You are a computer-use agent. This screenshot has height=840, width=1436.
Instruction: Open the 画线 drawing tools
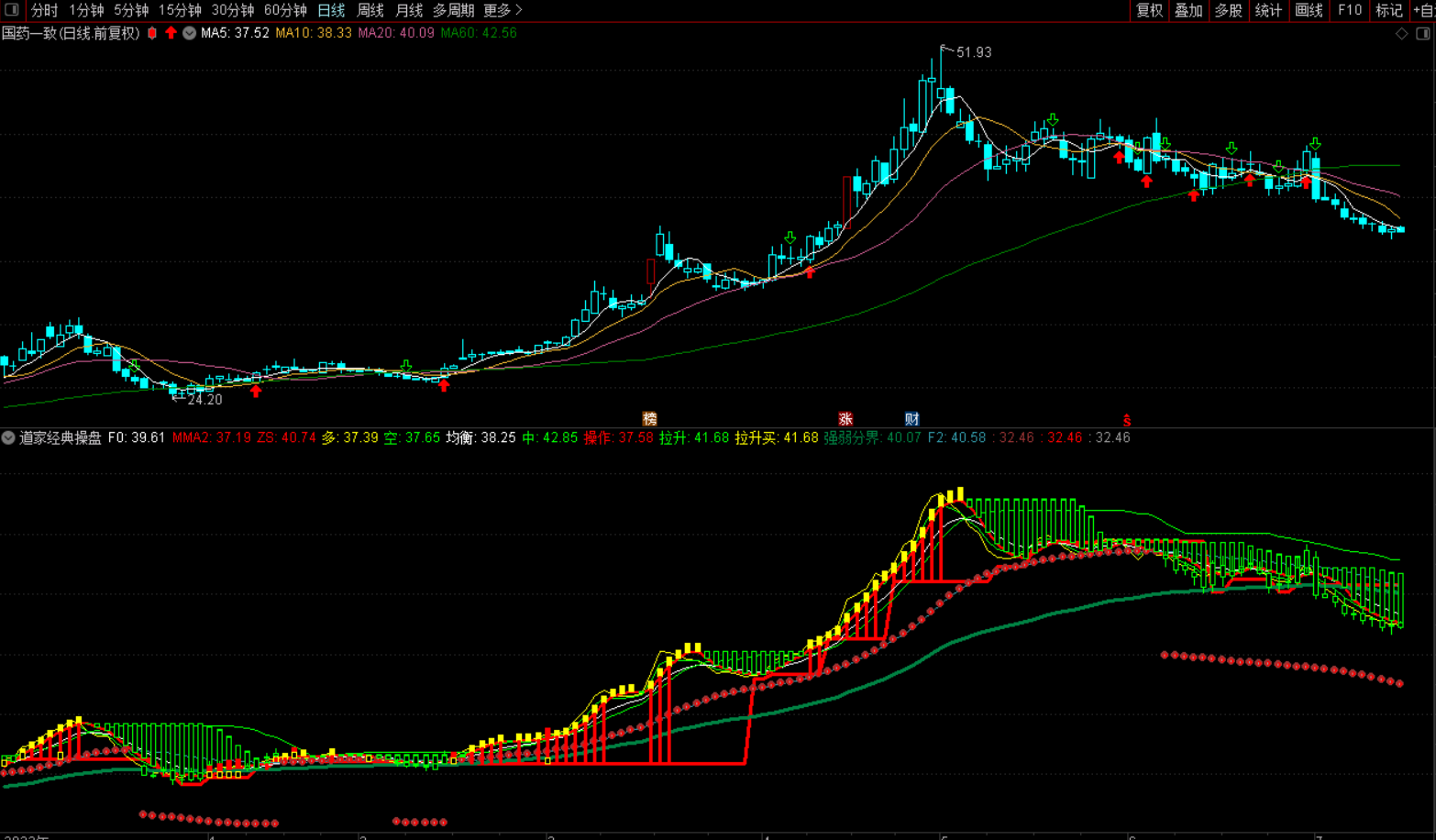point(1309,10)
